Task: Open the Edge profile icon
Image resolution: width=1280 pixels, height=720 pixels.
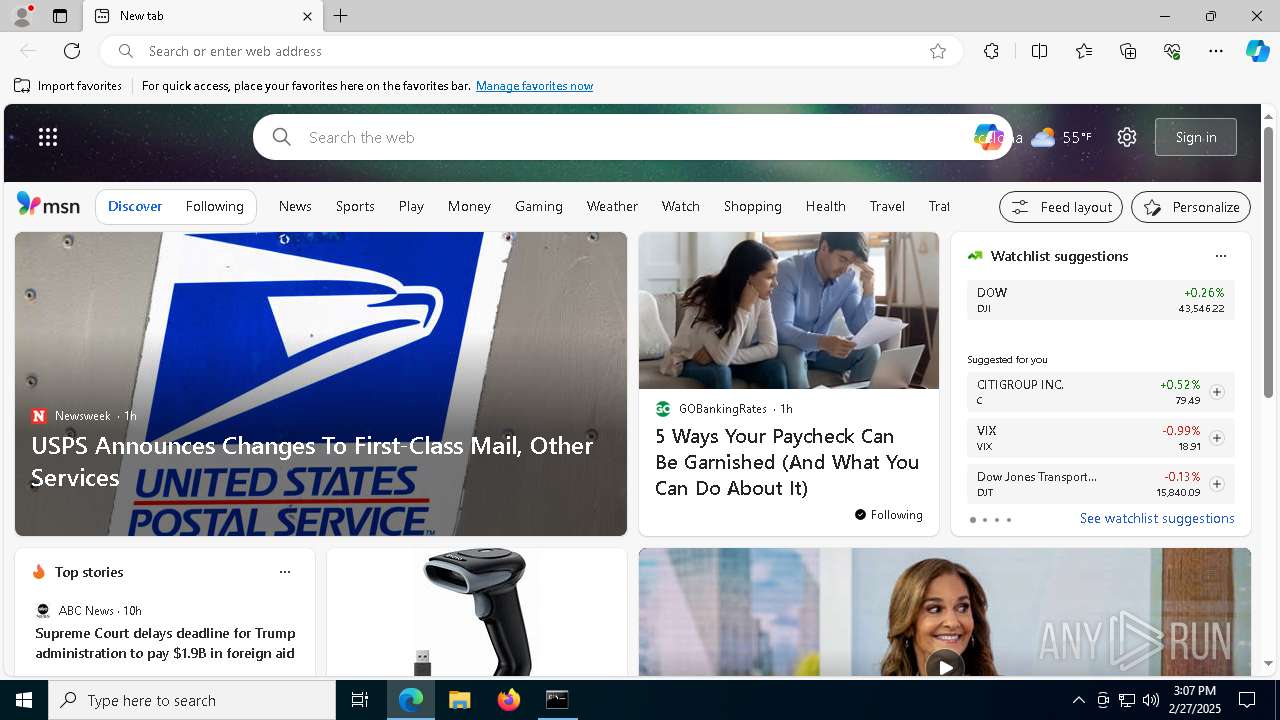Action: [x=21, y=16]
